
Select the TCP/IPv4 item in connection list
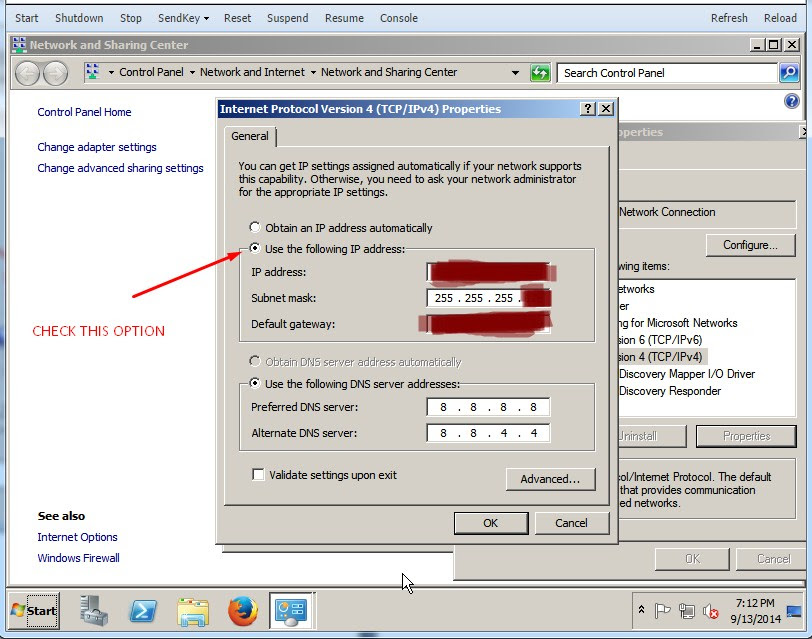pos(662,357)
